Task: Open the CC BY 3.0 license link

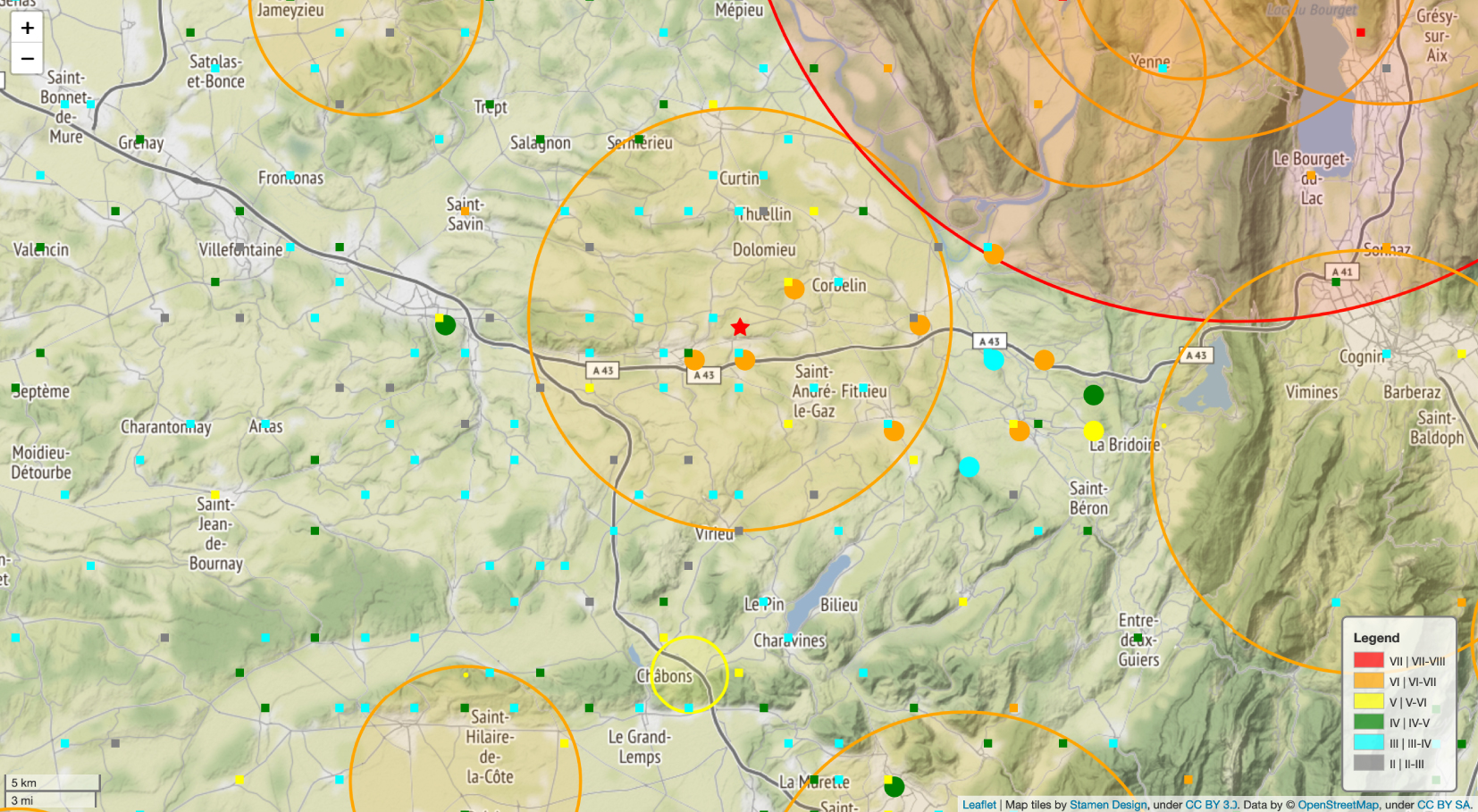Action: [x=1211, y=805]
